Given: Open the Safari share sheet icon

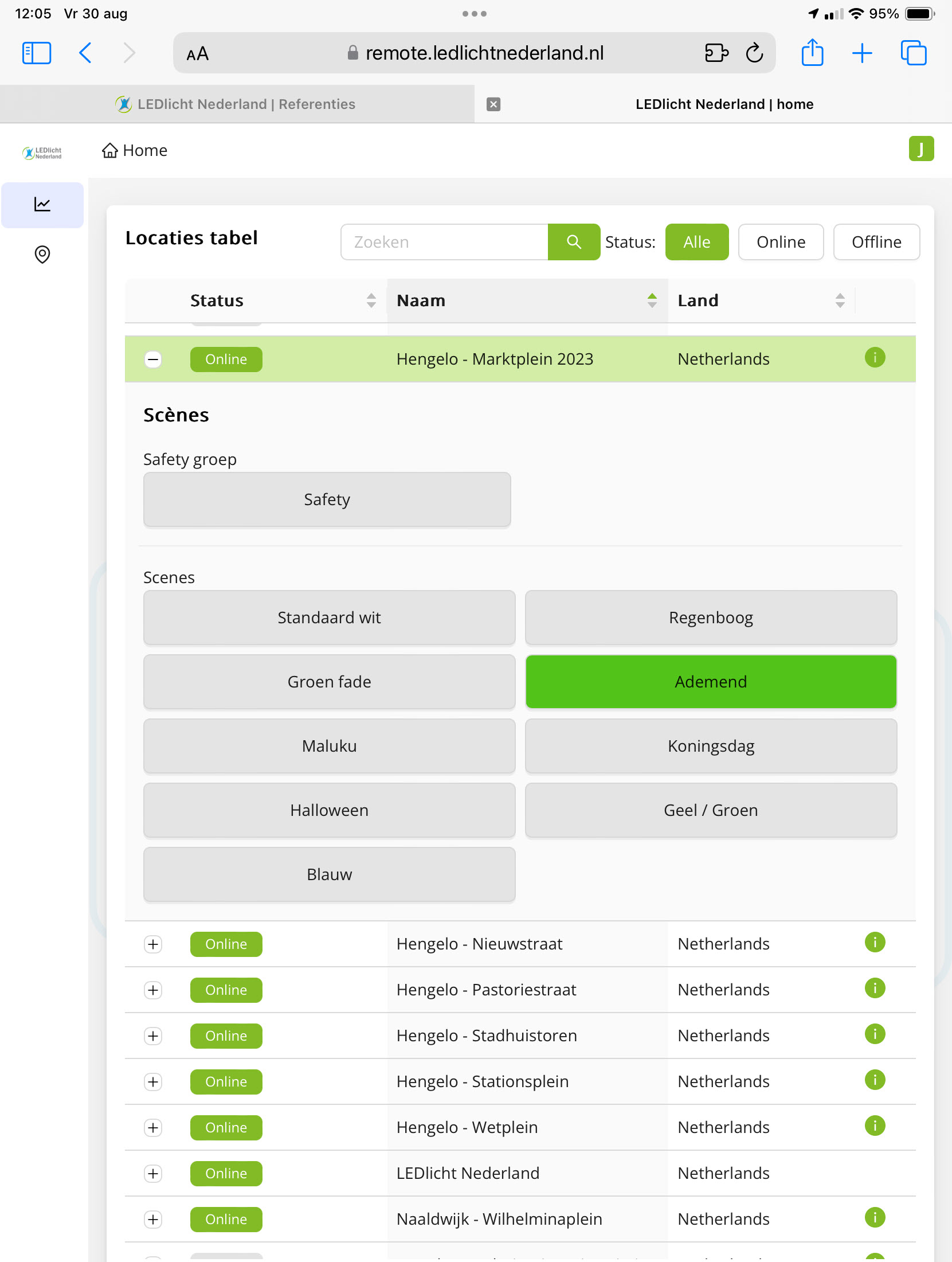Looking at the screenshot, I should pos(812,53).
